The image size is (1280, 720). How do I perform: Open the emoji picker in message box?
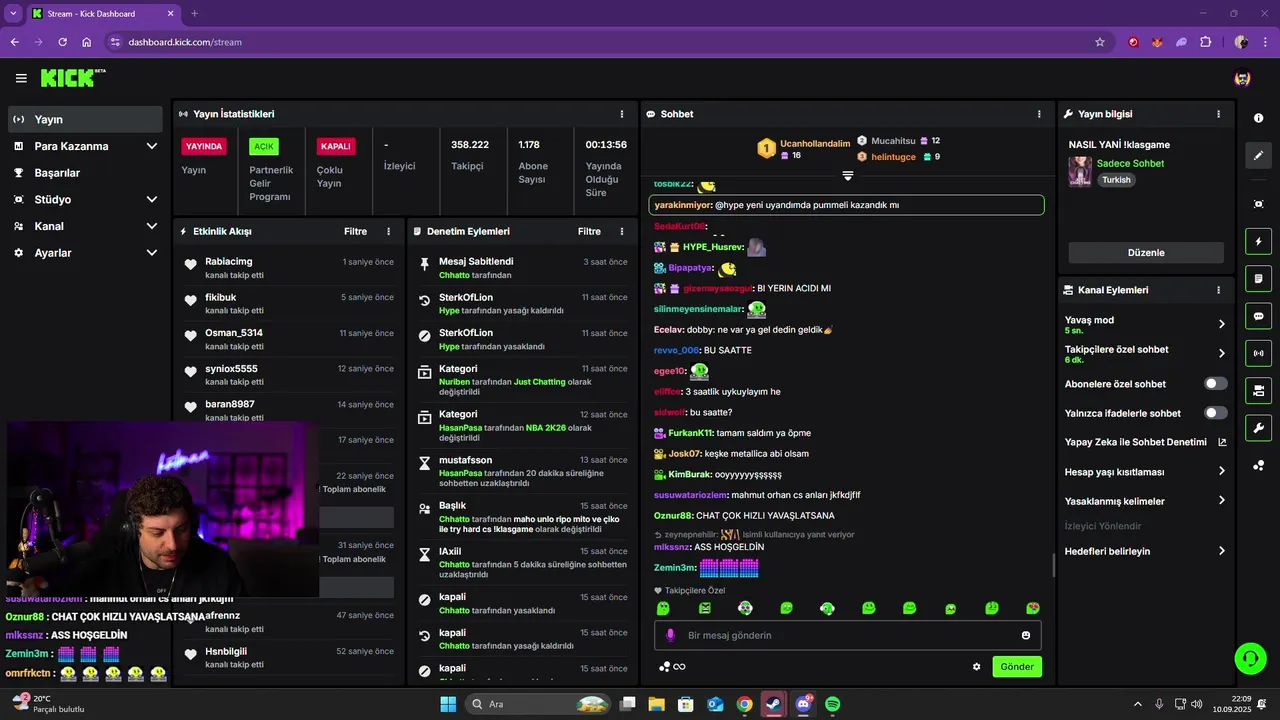1026,635
